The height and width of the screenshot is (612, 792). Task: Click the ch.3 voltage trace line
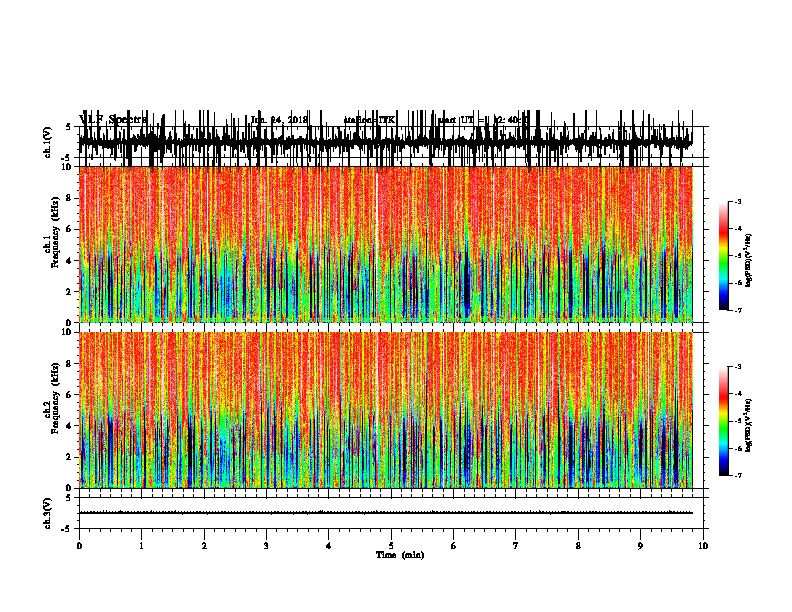pos(386,513)
